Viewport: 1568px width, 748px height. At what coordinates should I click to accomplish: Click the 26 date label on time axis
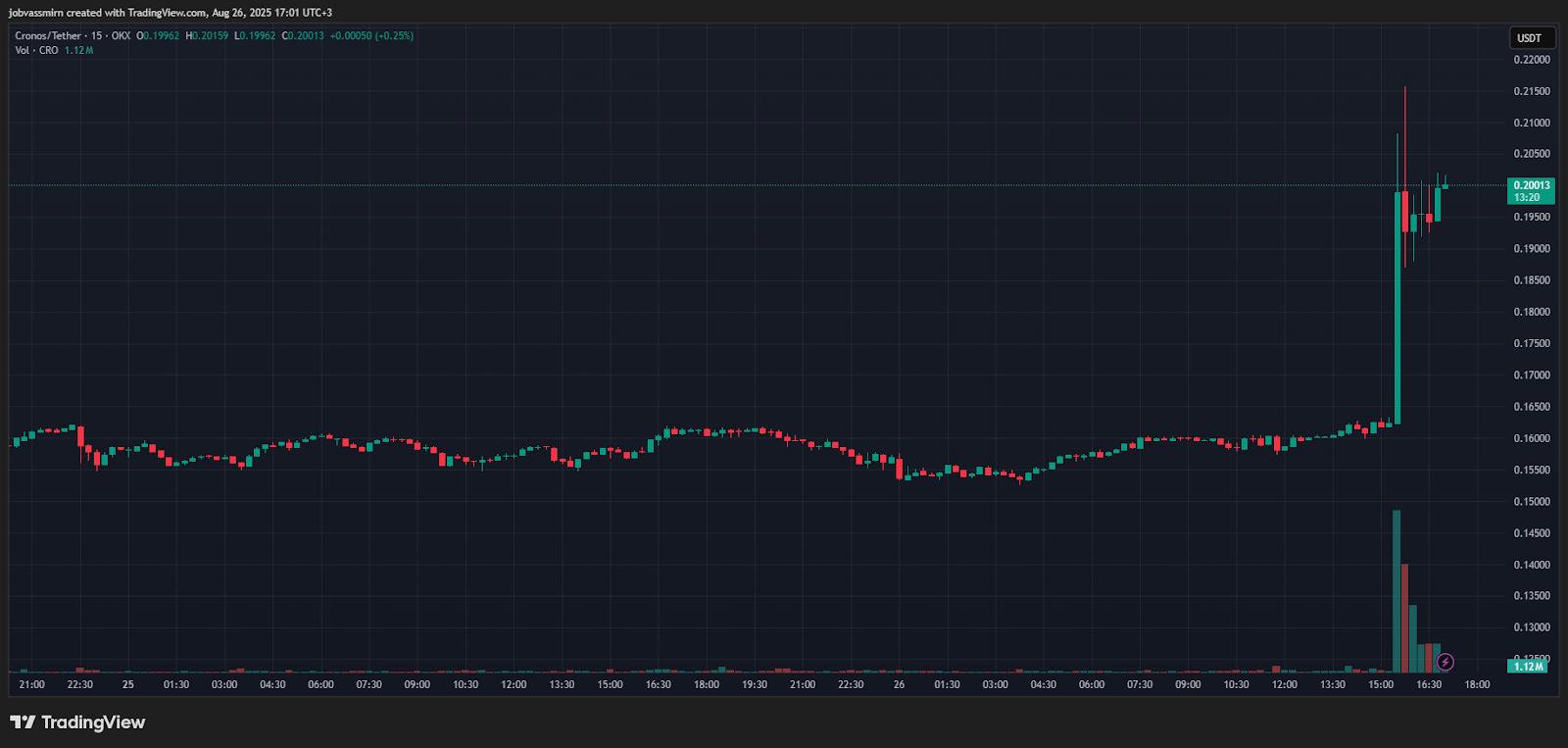[899, 684]
